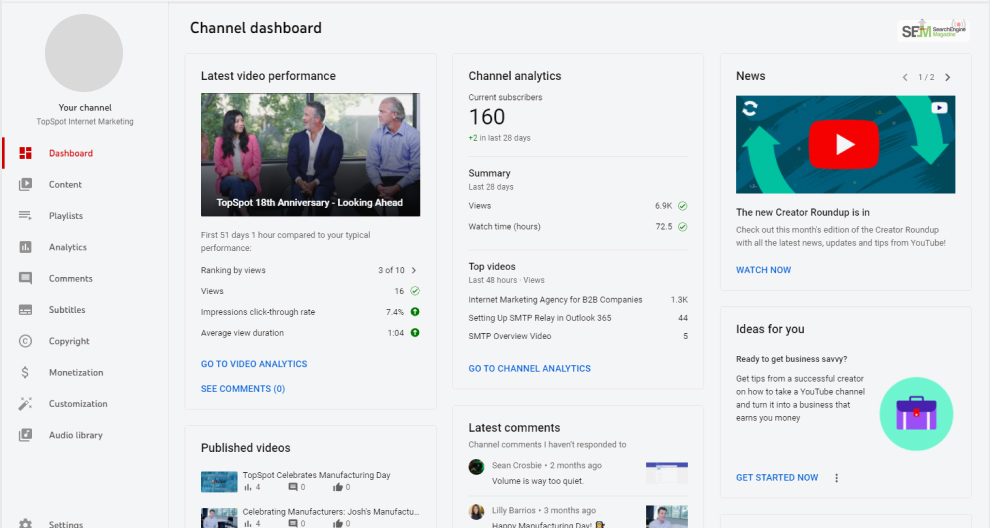Open TopSpot Celebrates Manufacturing Day thumbnail

point(219,482)
